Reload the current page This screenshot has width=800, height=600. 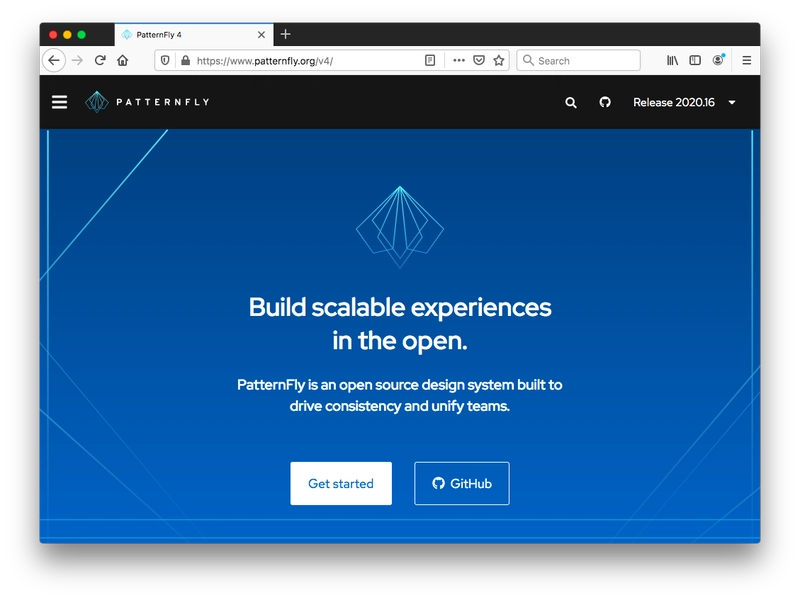click(x=100, y=61)
